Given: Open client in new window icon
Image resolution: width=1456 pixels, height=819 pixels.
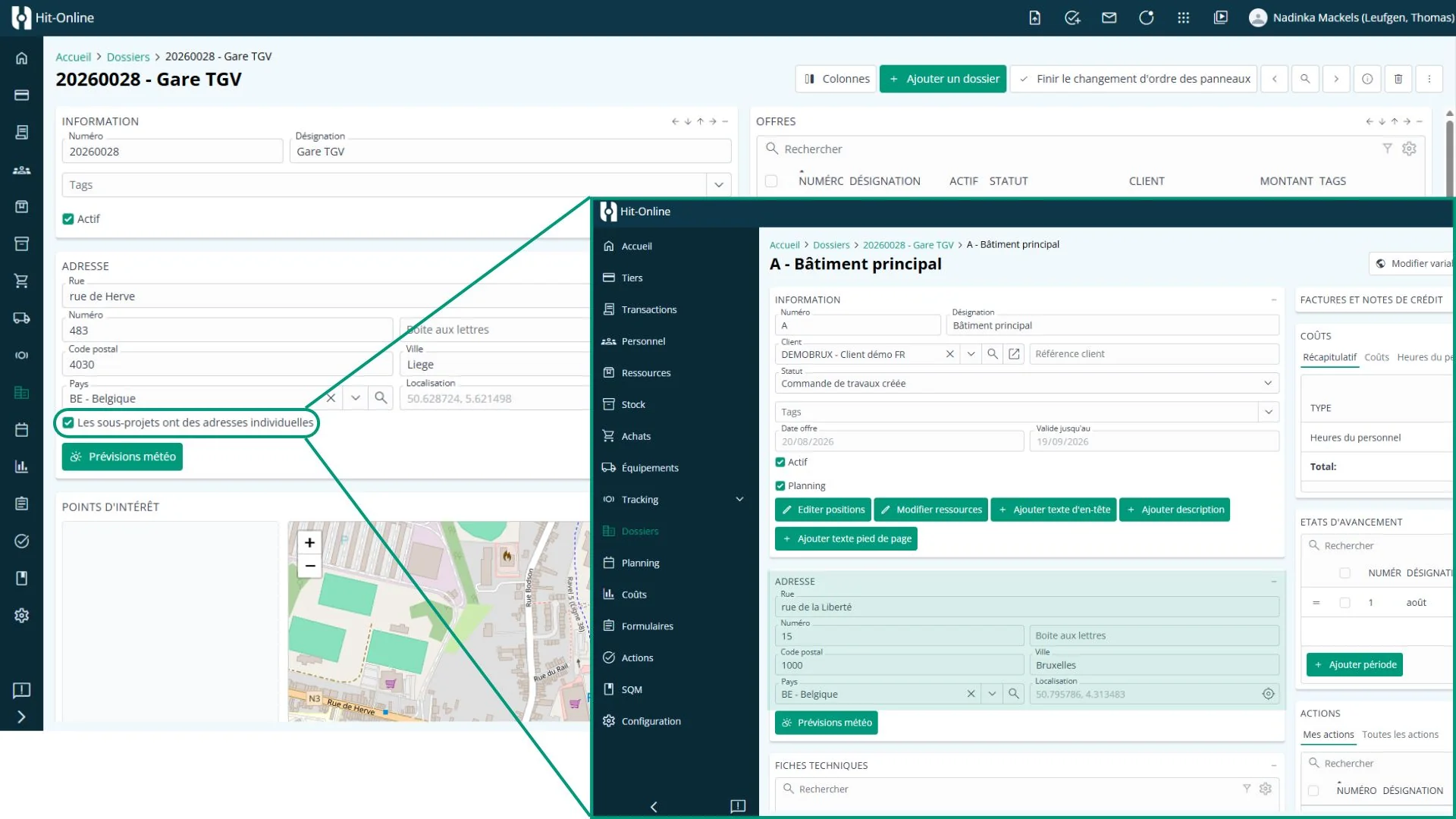Looking at the screenshot, I should (x=1014, y=354).
